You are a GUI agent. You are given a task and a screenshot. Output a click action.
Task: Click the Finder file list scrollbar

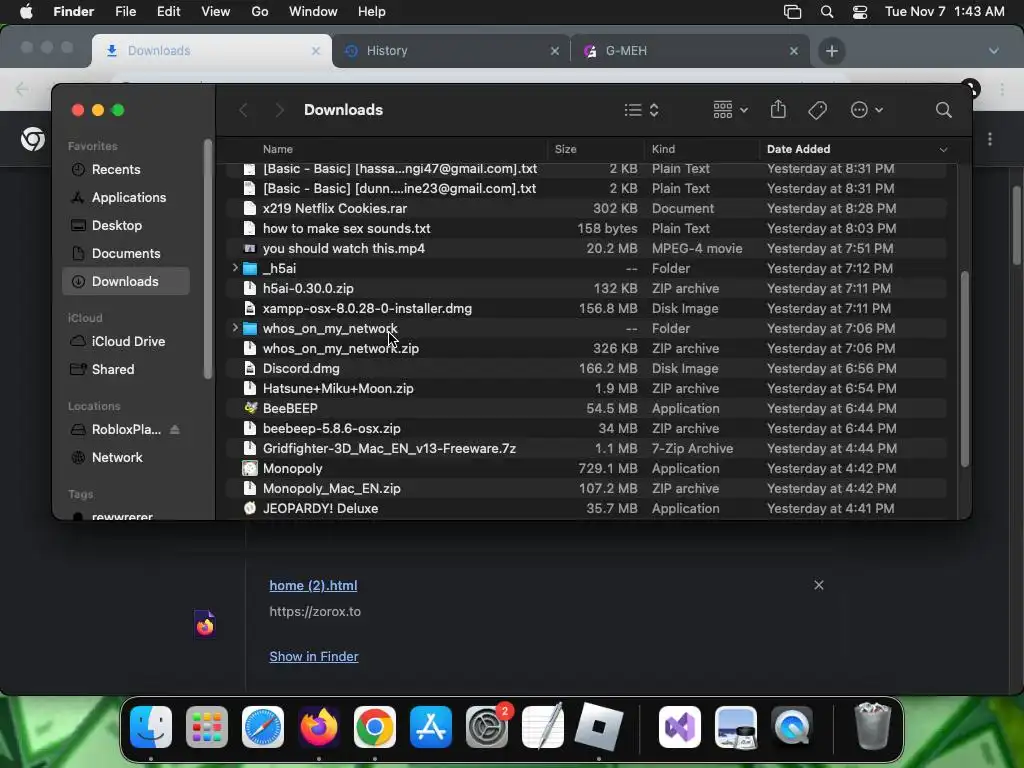[x=964, y=369]
